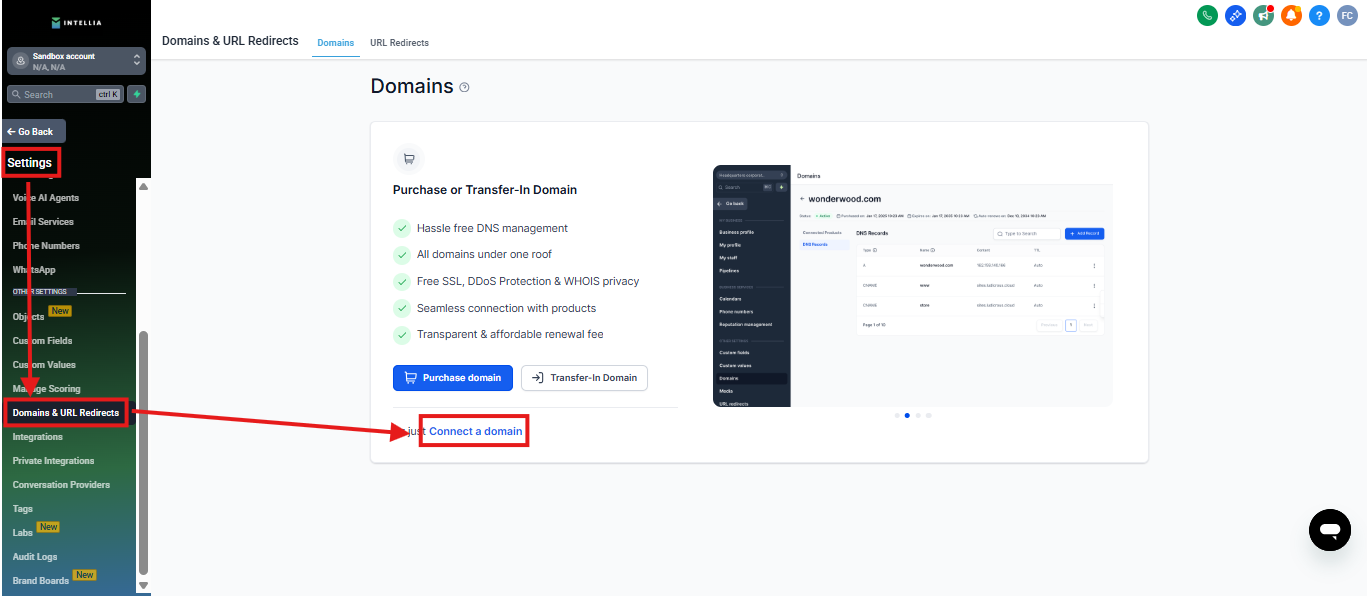Click the Purchase domain button
This screenshot has width=1367, height=596.
tap(452, 378)
